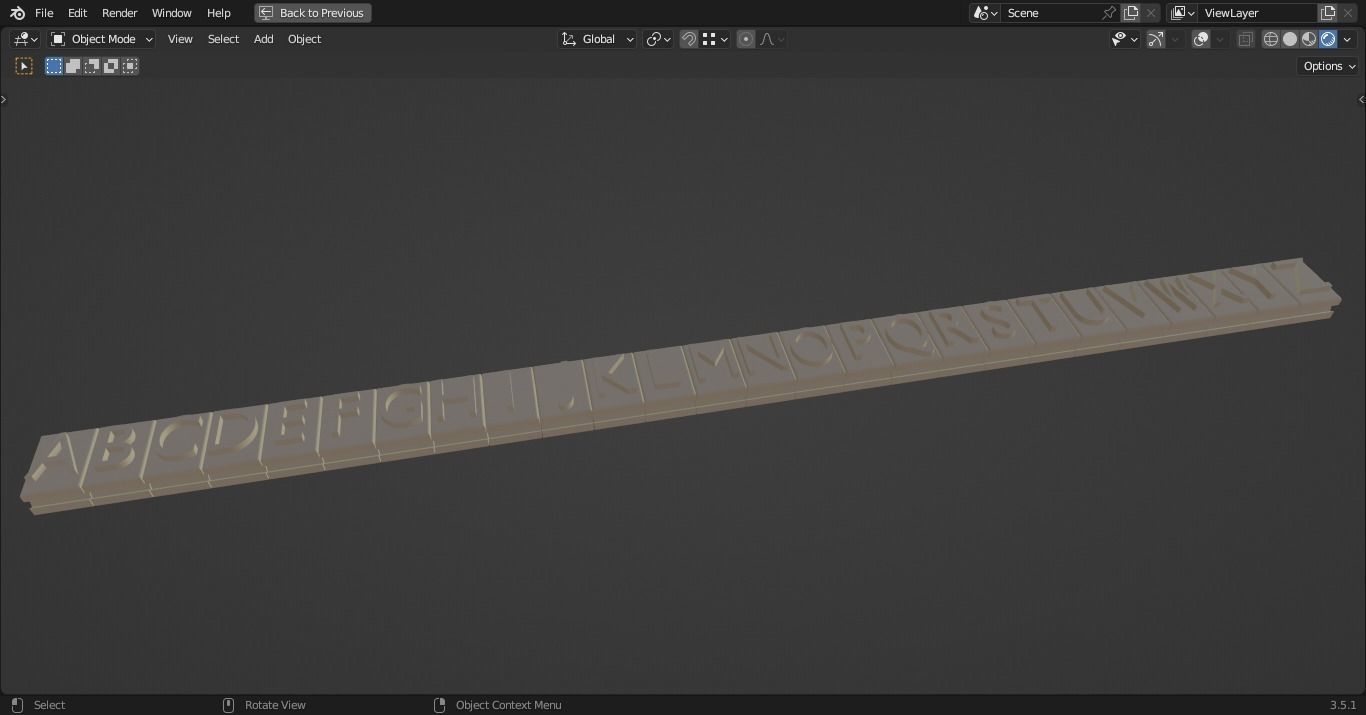1366x715 pixels.
Task: Expand the right sidebar arrow
Action: (x=1361, y=99)
